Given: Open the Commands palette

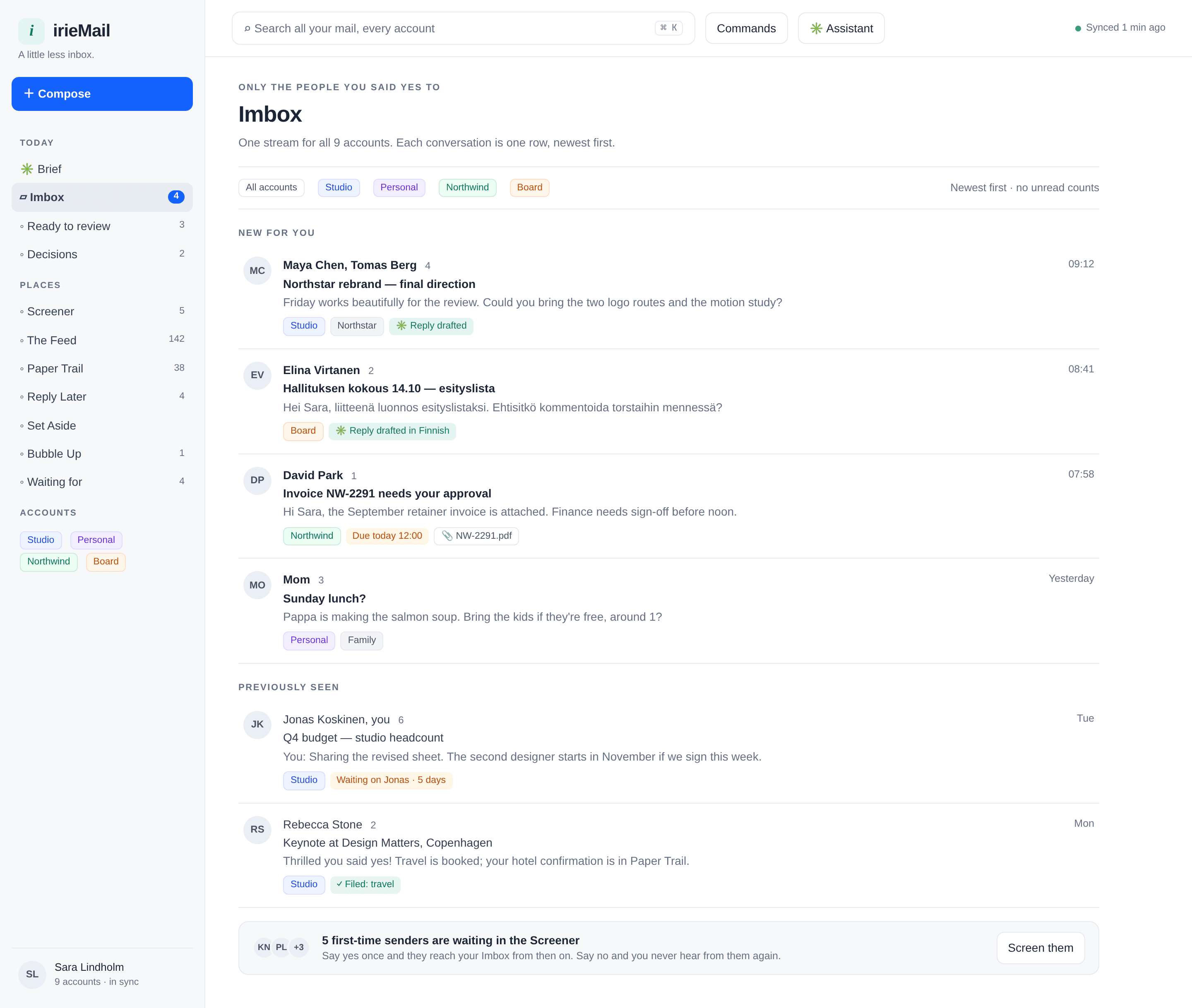Looking at the screenshot, I should pos(746,29).
